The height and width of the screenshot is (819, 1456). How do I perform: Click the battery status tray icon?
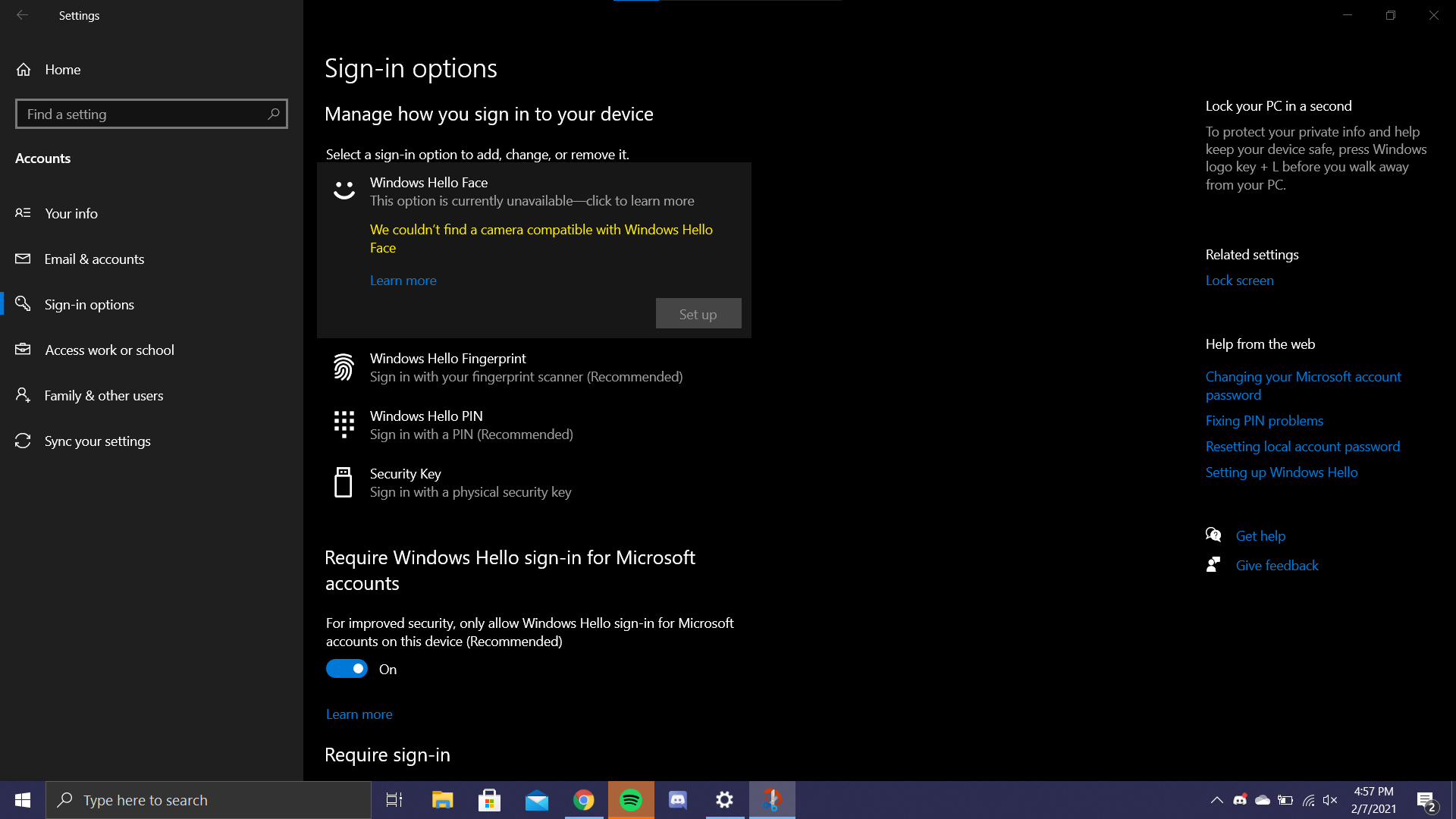click(x=1285, y=800)
